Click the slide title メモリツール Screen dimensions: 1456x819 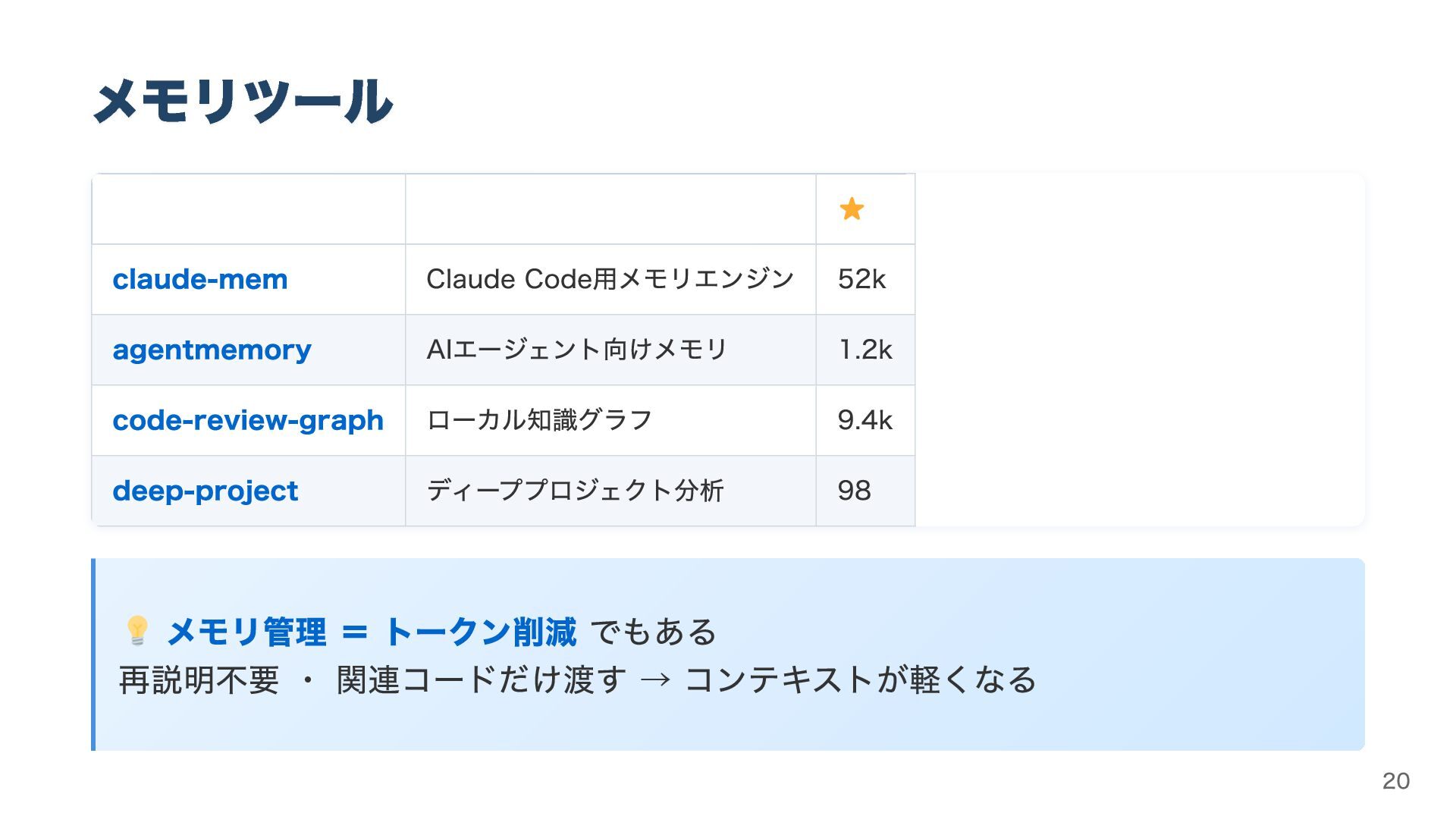(243, 101)
